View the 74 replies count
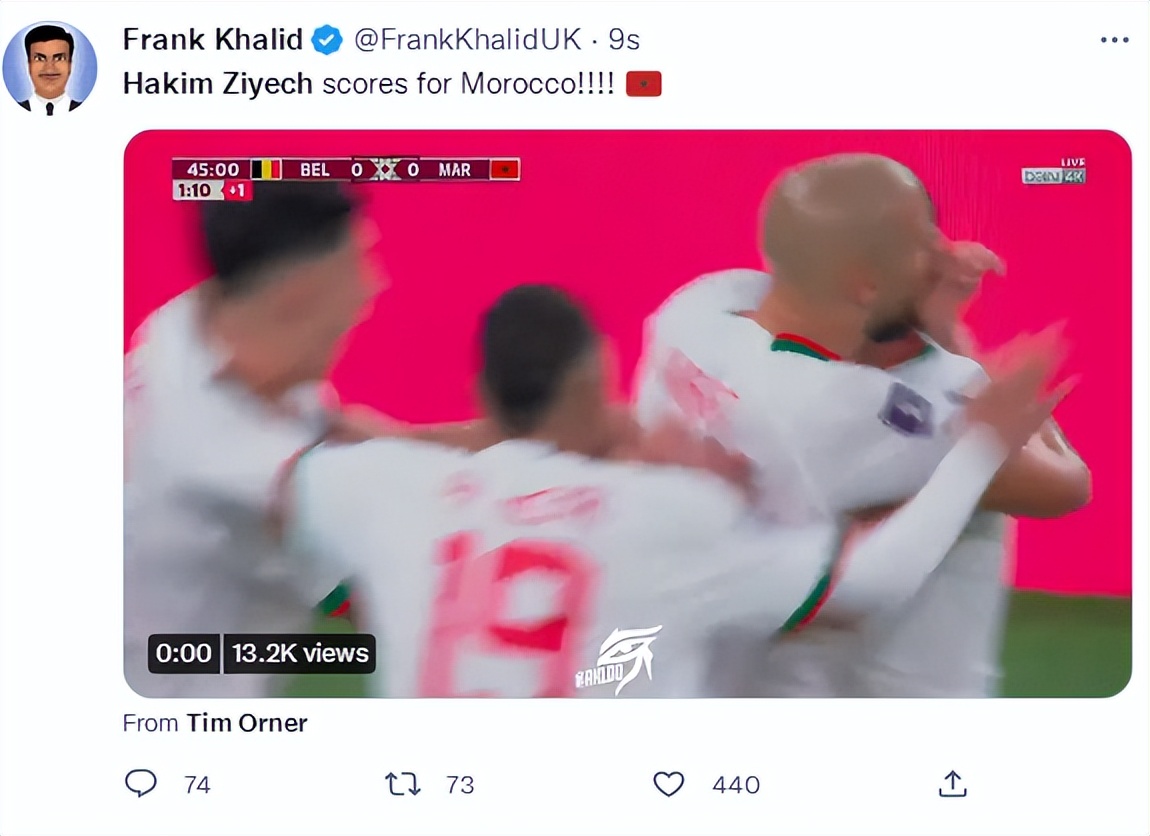 point(197,785)
